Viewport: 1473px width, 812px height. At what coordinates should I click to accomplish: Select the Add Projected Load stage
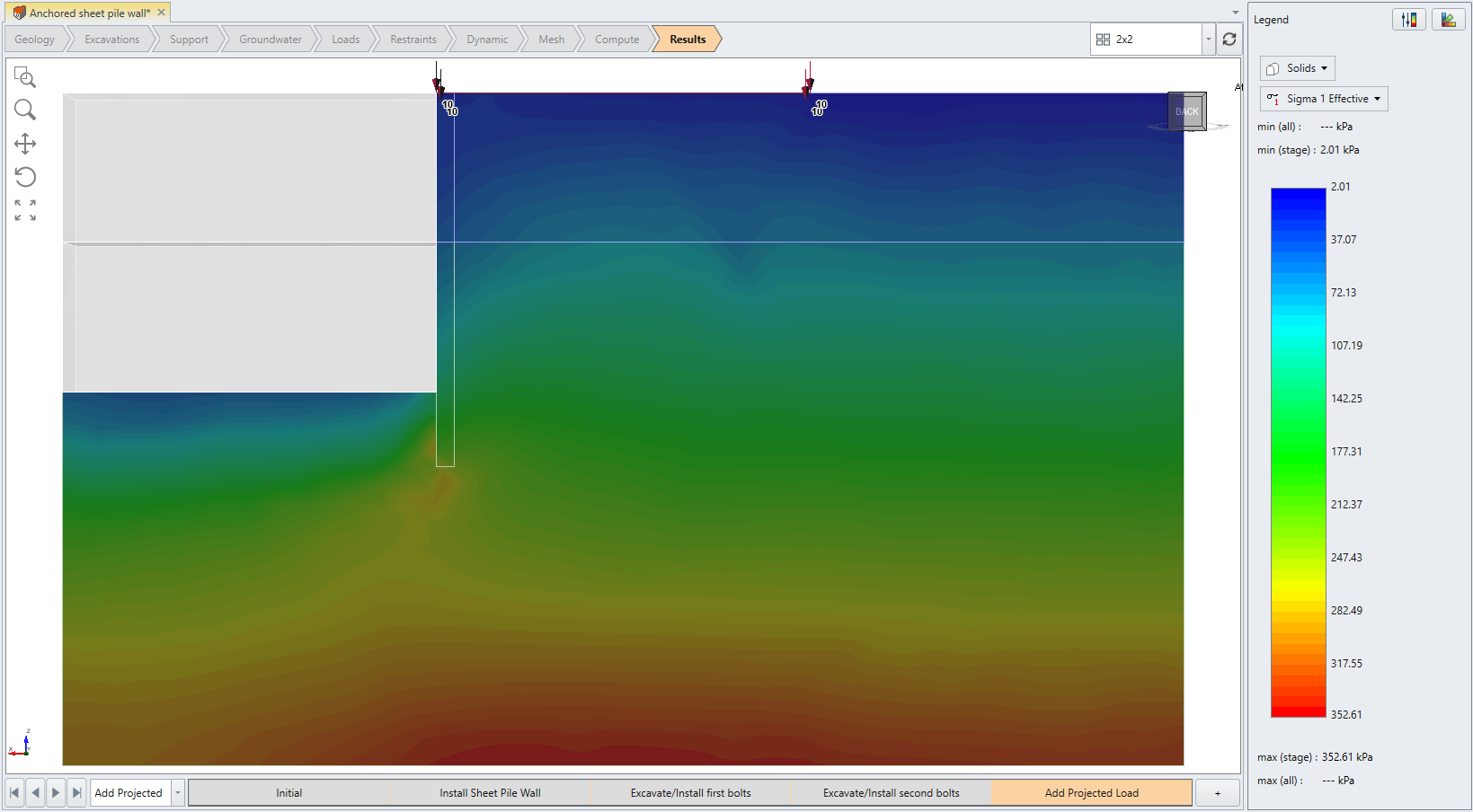(1092, 793)
